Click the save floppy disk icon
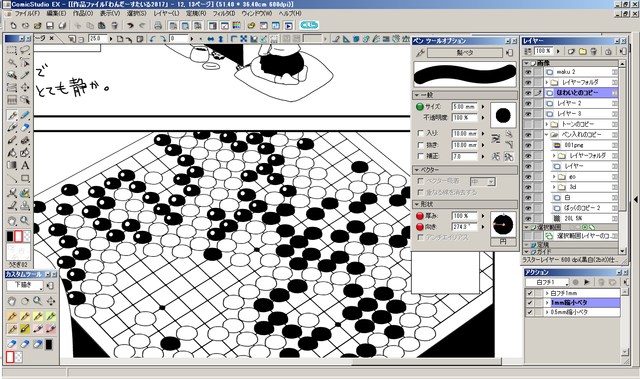Viewport: 640px width, 379px height. [x=50, y=26]
